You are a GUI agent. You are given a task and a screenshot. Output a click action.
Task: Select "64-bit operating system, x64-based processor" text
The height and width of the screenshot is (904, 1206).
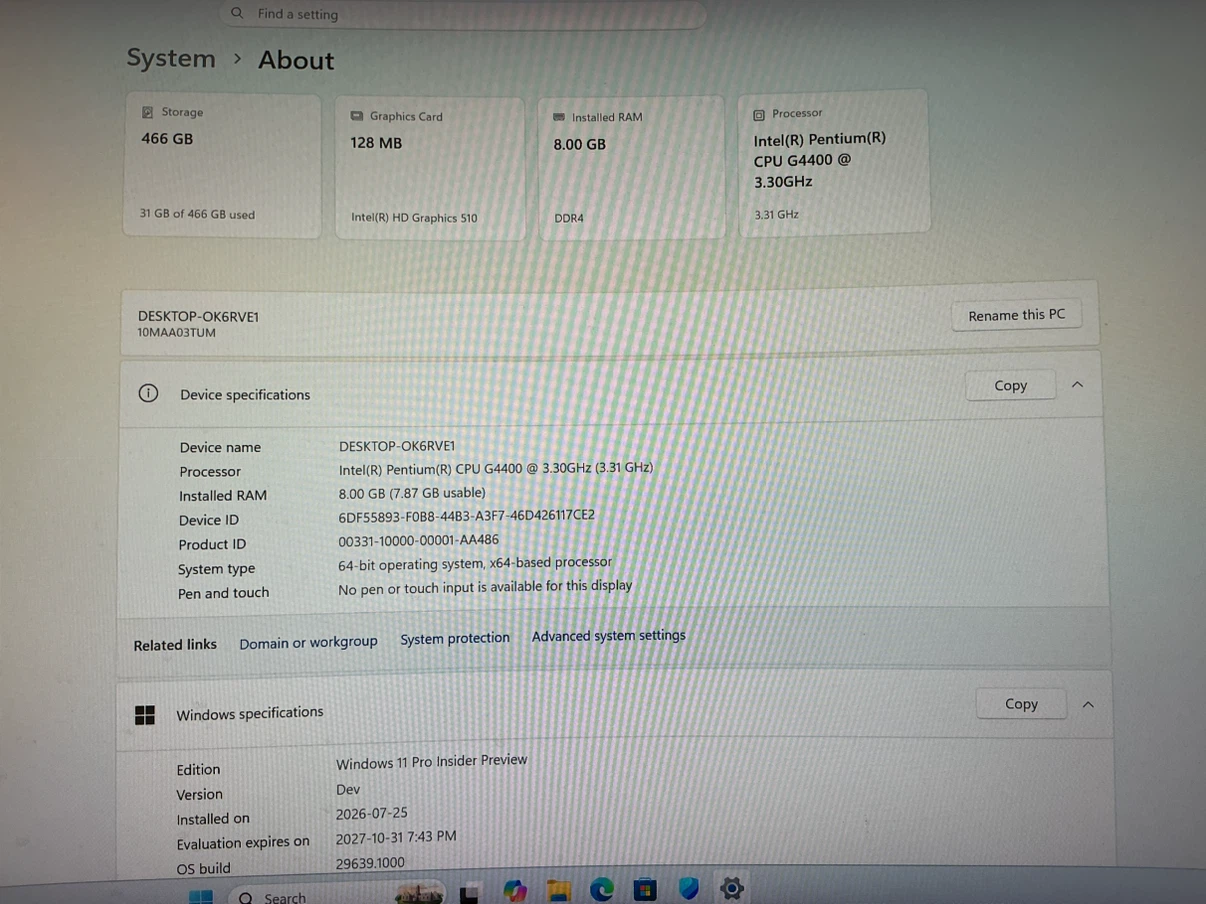click(475, 564)
